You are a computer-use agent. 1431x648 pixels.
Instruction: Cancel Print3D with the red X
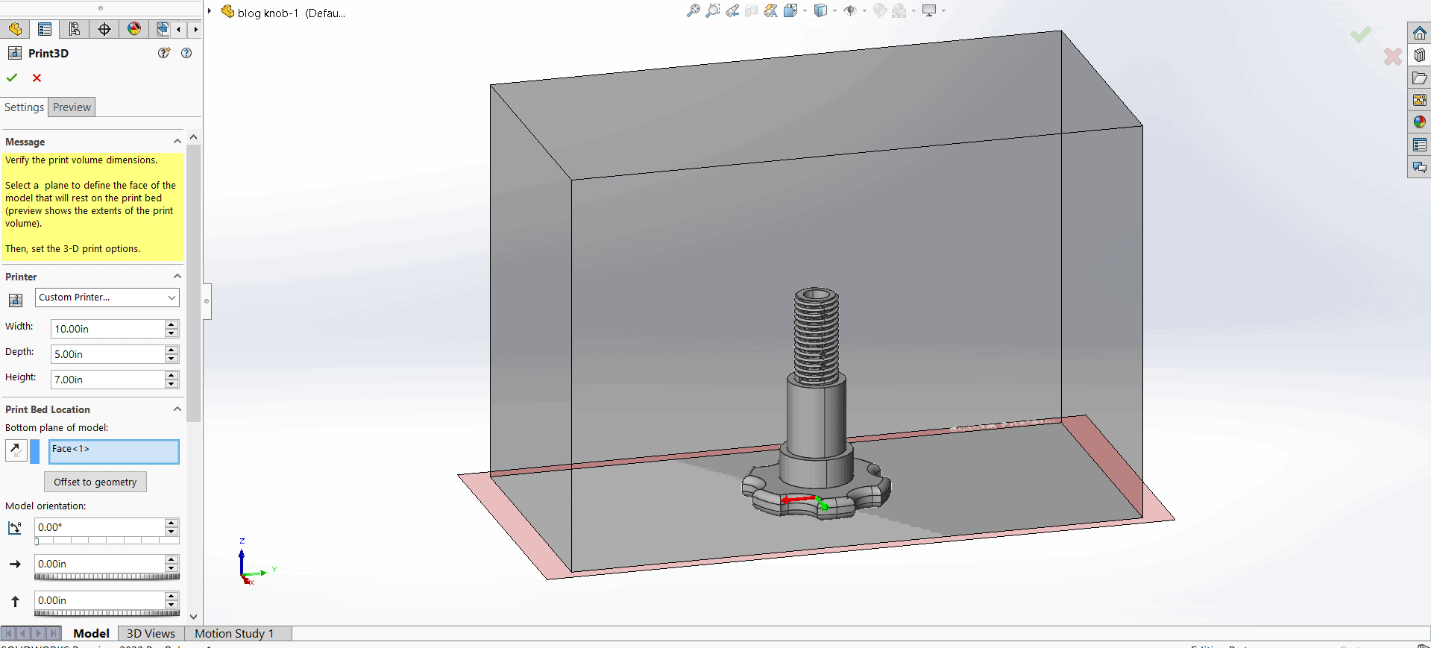pos(37,78)
